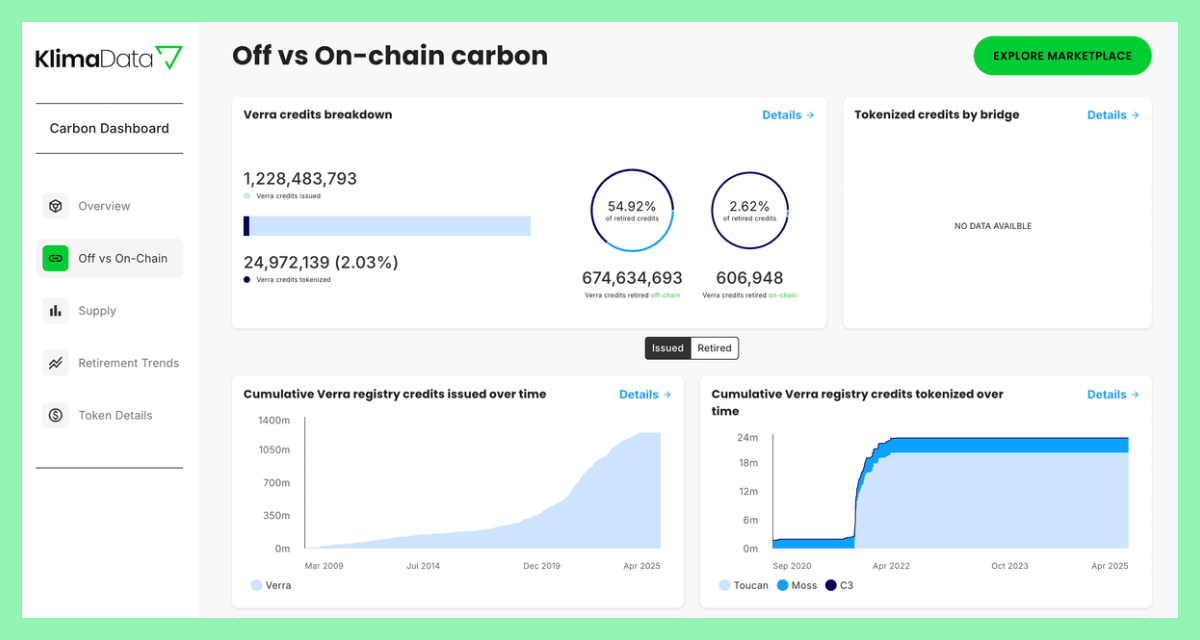Screen dimensions: 1200x640
Task: Click the 54.92% retired credits ring
Action: pyautogui.click(x=632, y=210)
